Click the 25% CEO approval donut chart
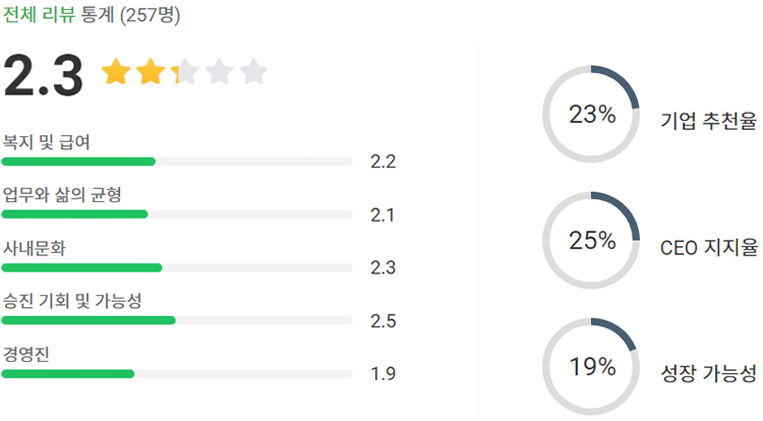 591,241
